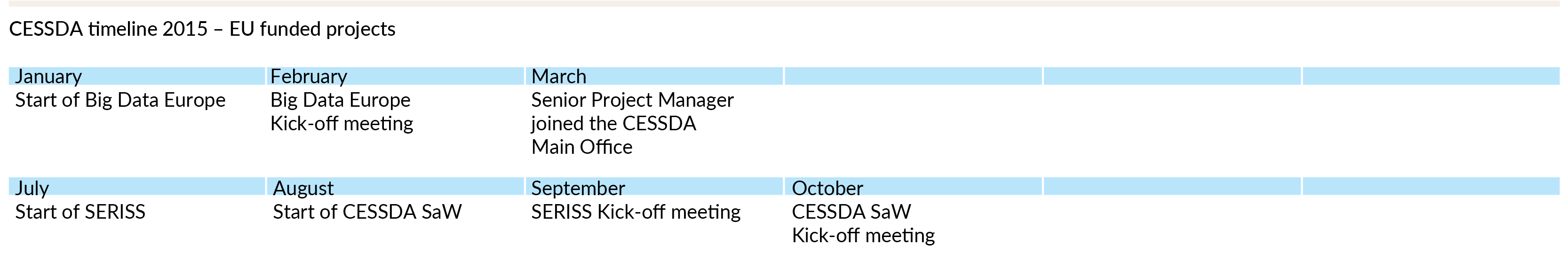
Task: Click last empty header in top row
Action: click(x=1431, y=77)
